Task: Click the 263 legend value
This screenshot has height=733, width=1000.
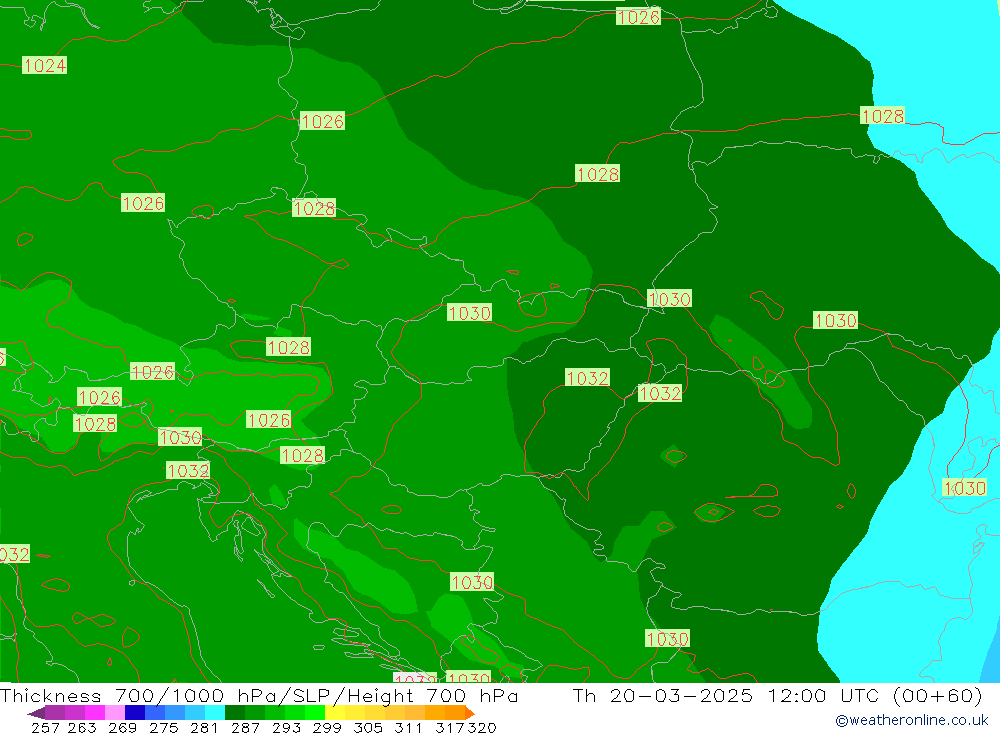Action: click(x=82, y=727)
